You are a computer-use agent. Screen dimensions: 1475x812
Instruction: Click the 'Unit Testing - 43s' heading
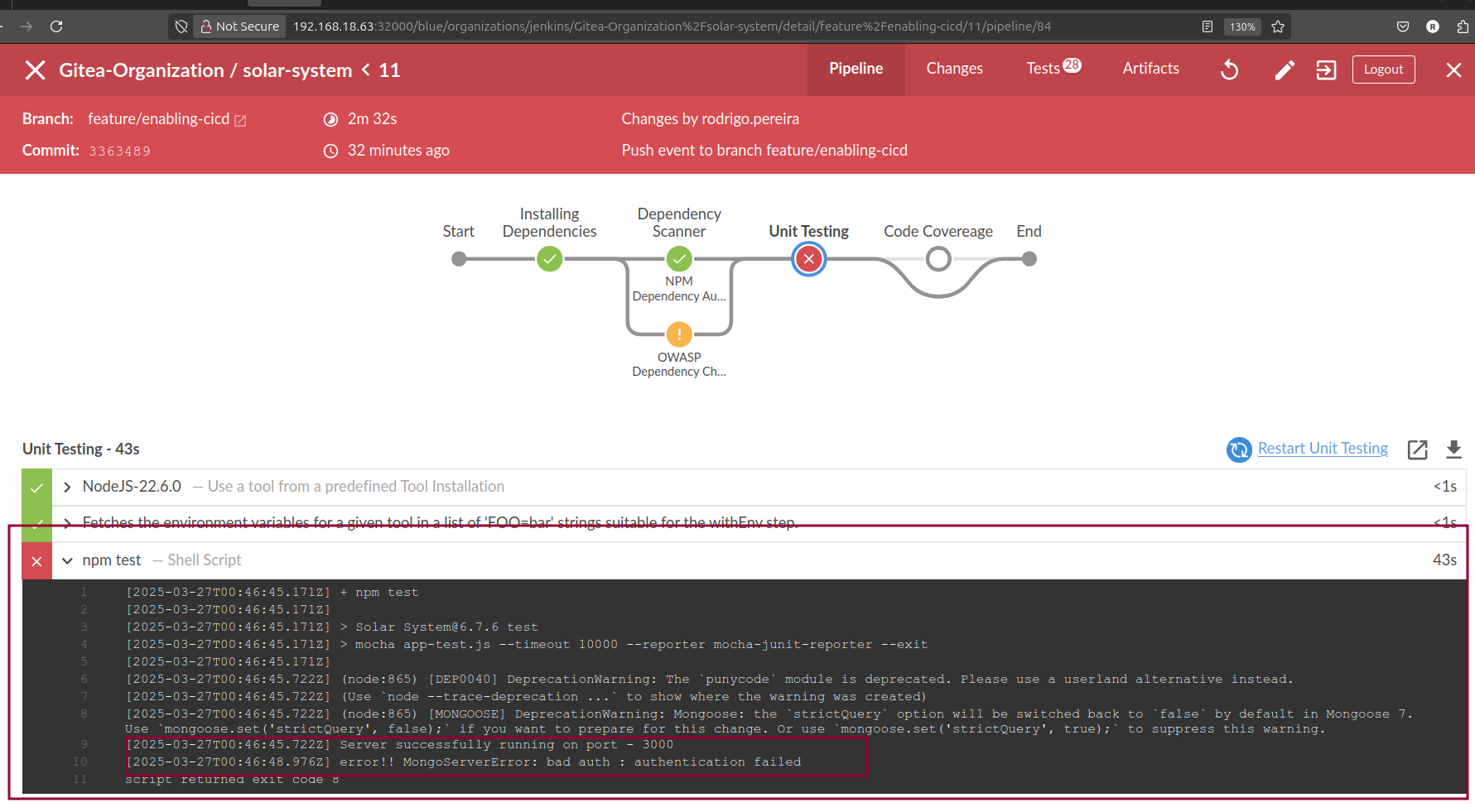tap(81, 449)
